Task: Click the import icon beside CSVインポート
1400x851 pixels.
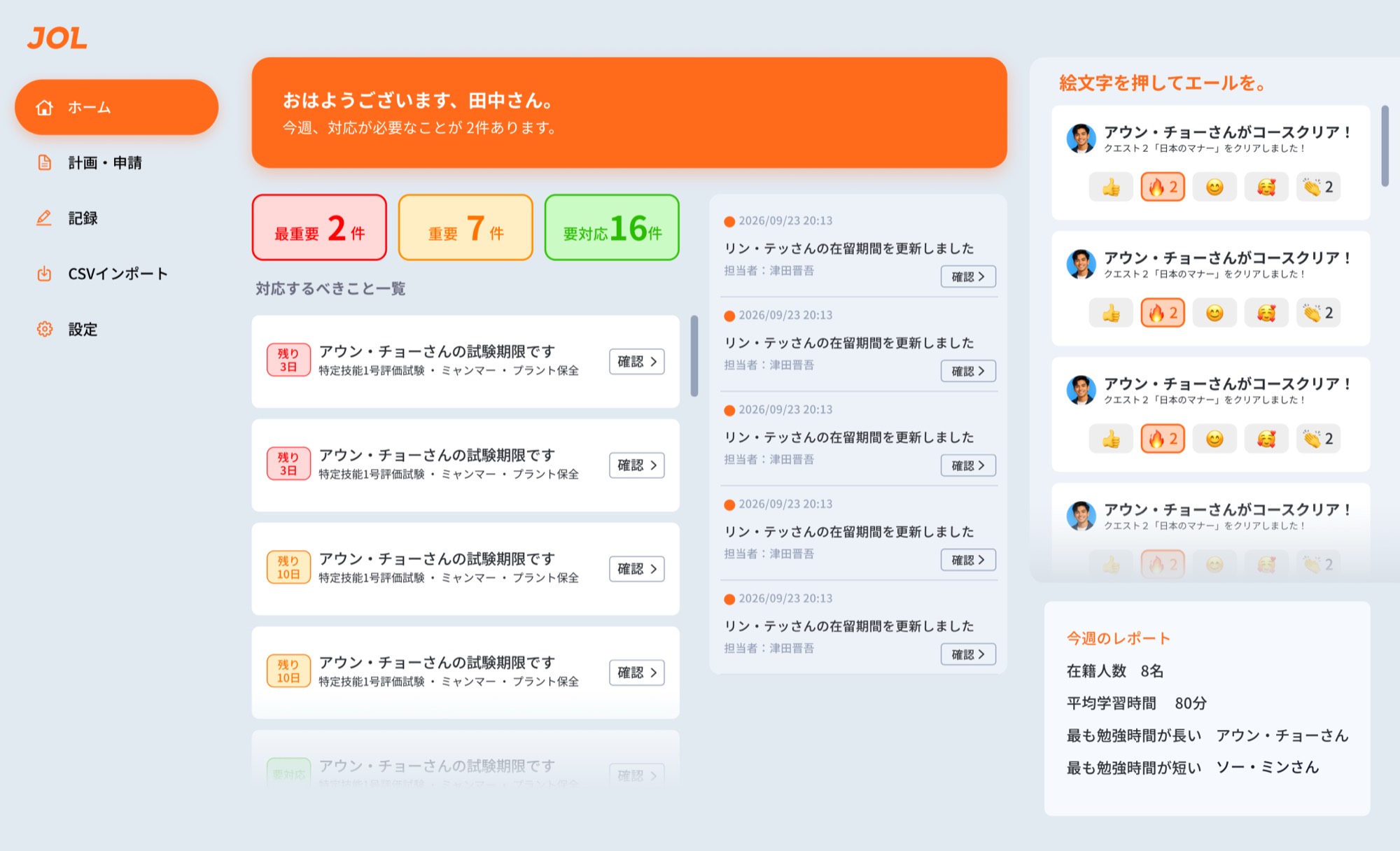Action: coord(45,274)
